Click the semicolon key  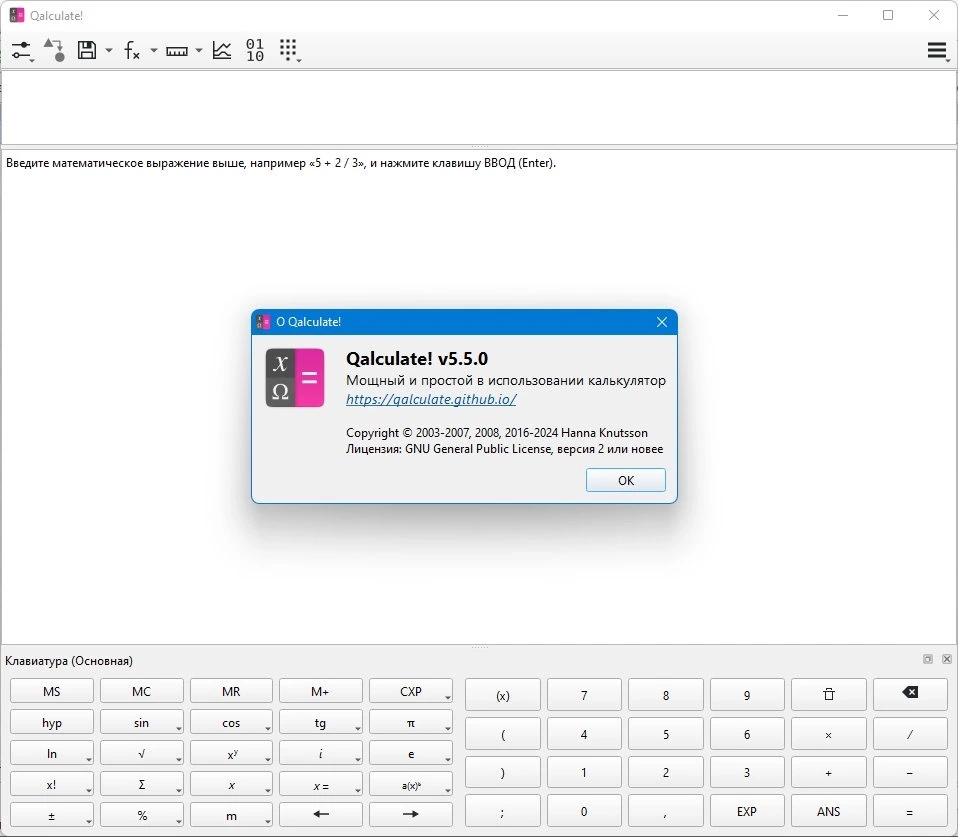503,811
